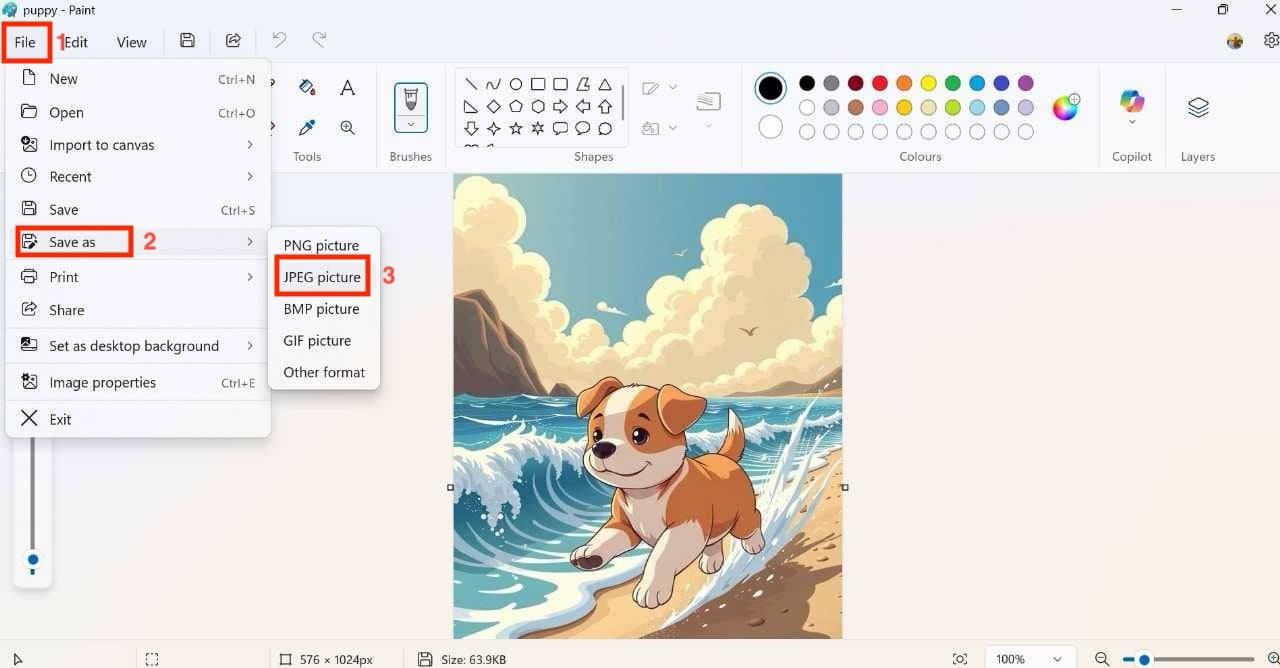Select the pentagon shape
Viewport: 1280px width, 668px height.
tap(516, 106)
